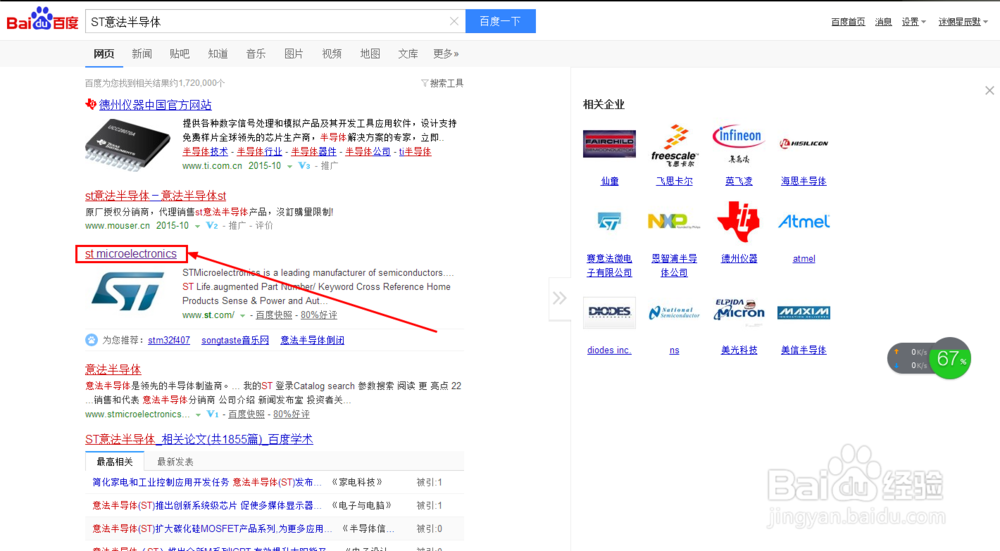Click the V2 verification badge on mouser result
This screenshot has width=1000, height=551.
tap(212, 226)
